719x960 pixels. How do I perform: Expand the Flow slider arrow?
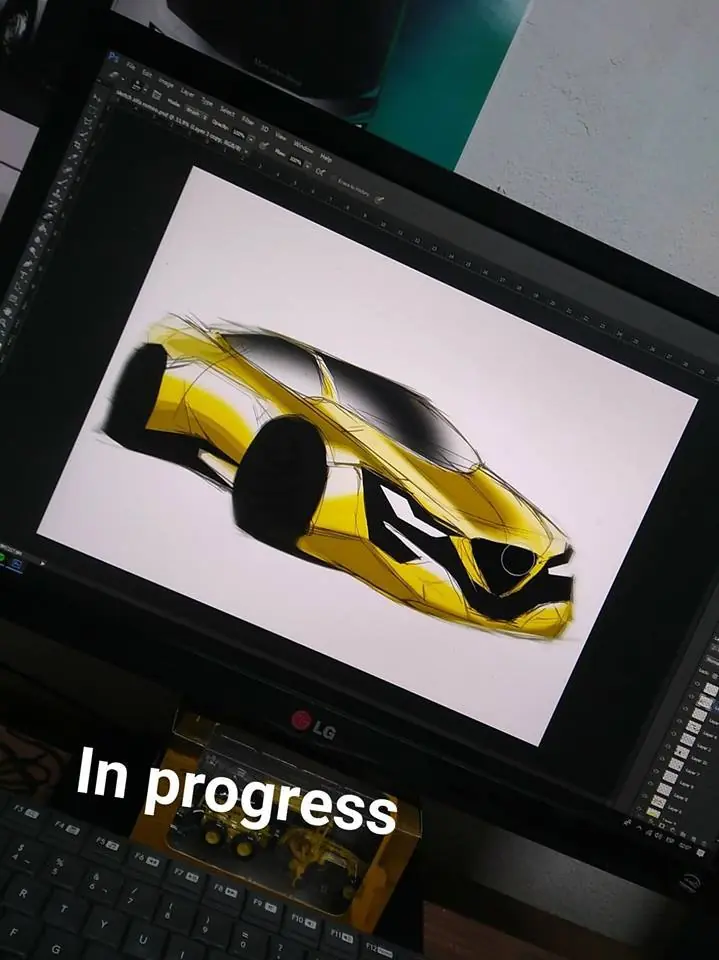click(x=307, y=165)
